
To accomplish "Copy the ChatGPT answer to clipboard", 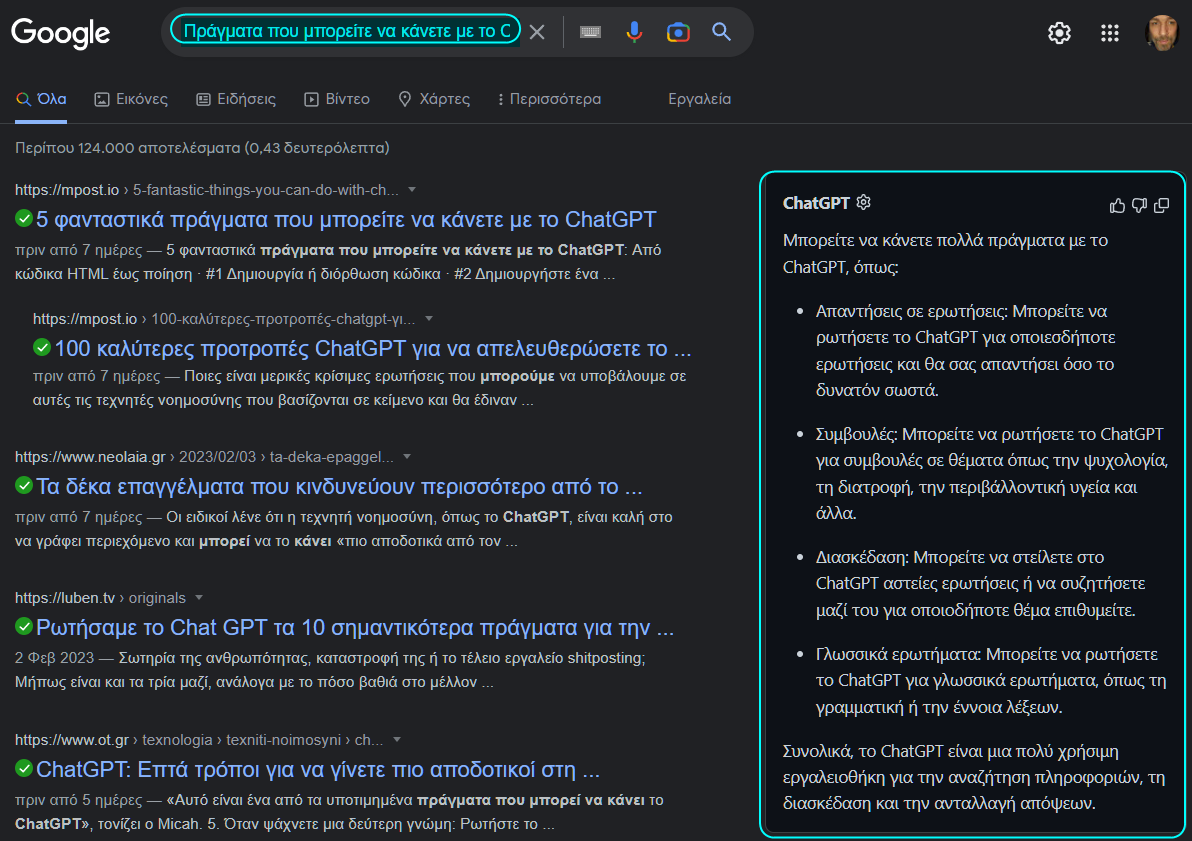I will [x=1162, y=205].
